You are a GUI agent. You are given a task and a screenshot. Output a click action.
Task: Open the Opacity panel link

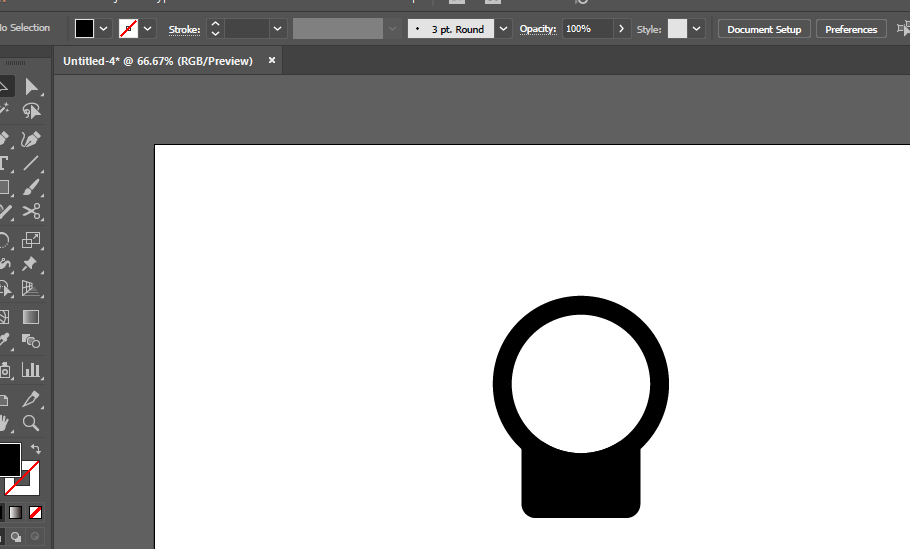coord(537,29)
